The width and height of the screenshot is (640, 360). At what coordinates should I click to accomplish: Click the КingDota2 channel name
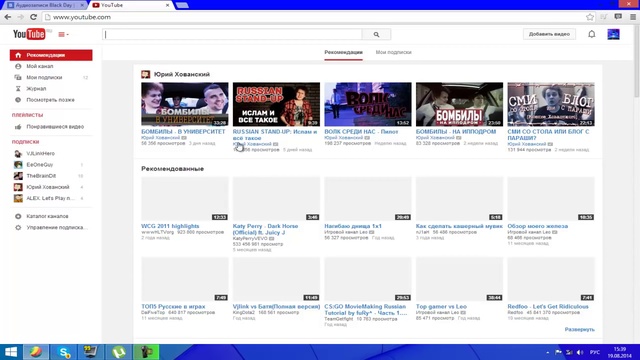click(244, 312)
